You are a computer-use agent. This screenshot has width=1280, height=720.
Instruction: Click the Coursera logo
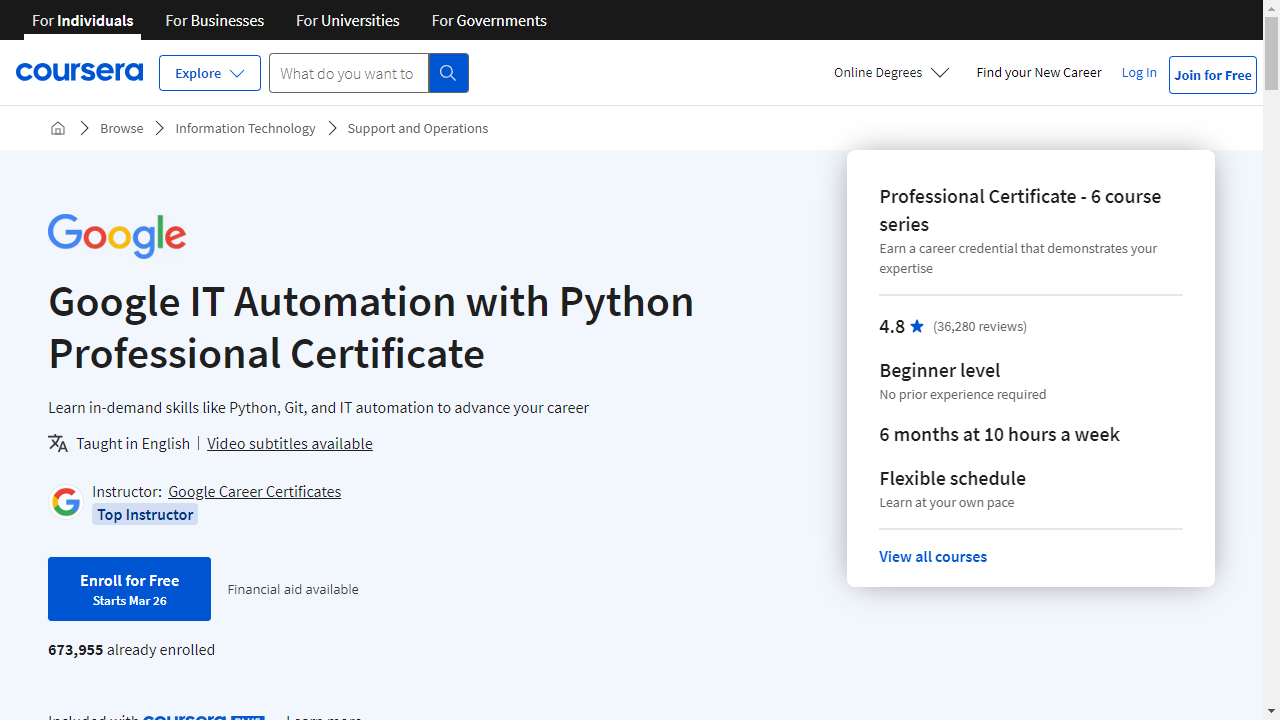79,72
